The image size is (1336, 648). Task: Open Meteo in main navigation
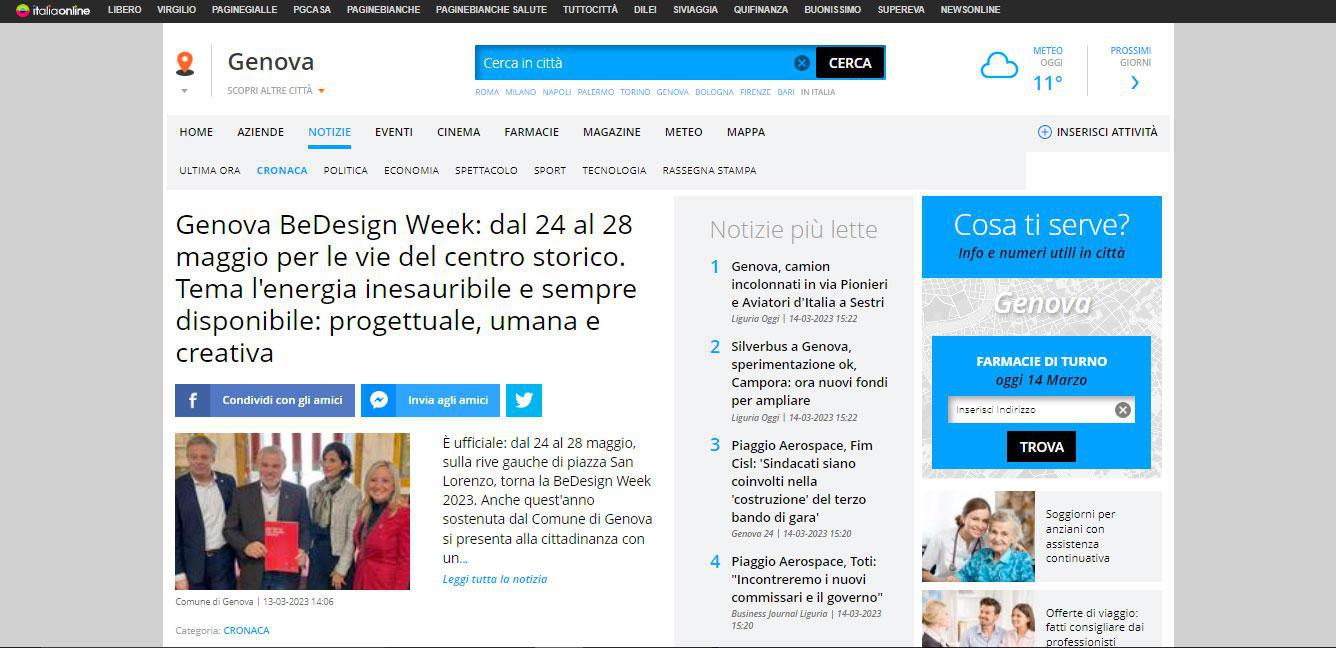pos(684,132)
